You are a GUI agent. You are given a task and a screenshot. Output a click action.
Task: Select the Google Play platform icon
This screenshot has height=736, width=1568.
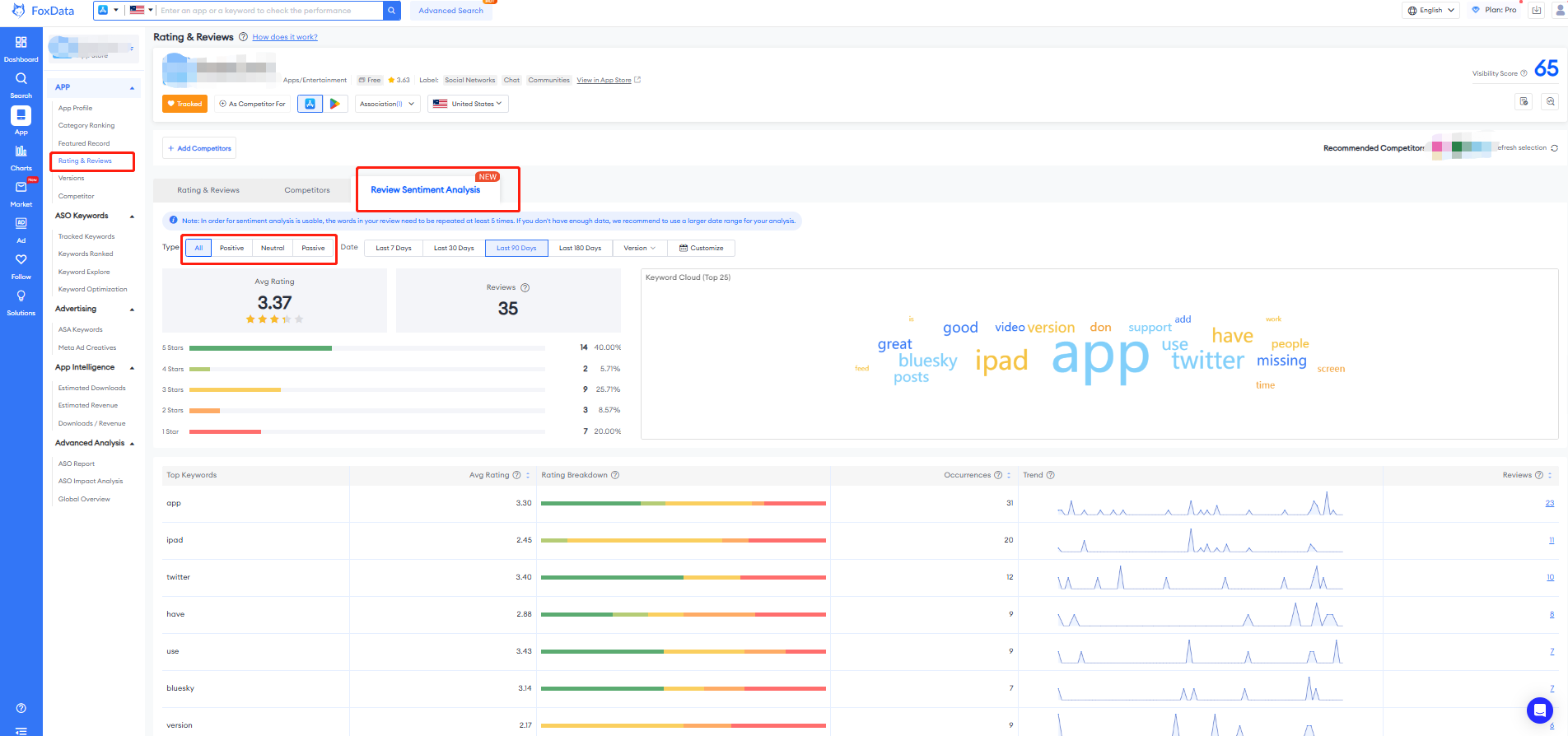click(x=334, y=104)
